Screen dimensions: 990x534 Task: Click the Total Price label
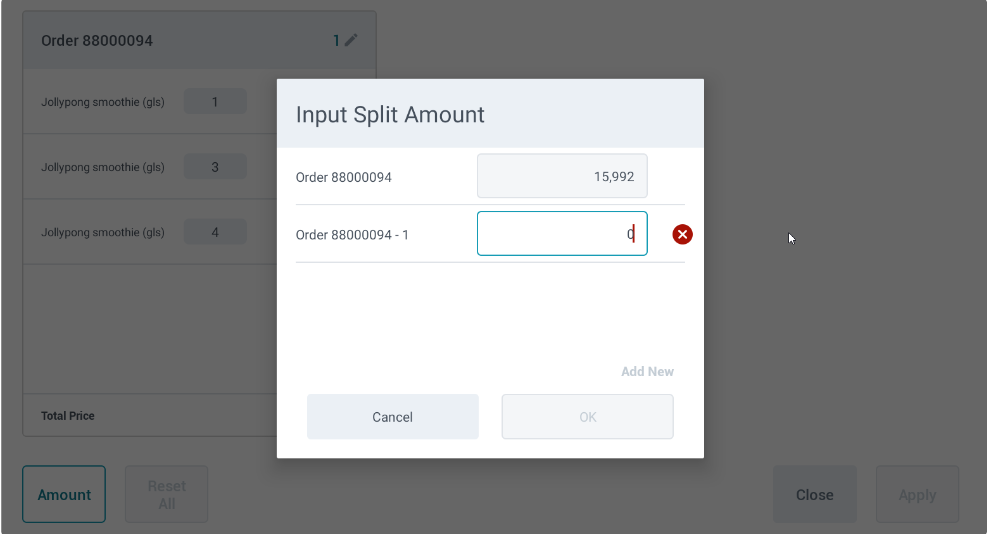68,416
